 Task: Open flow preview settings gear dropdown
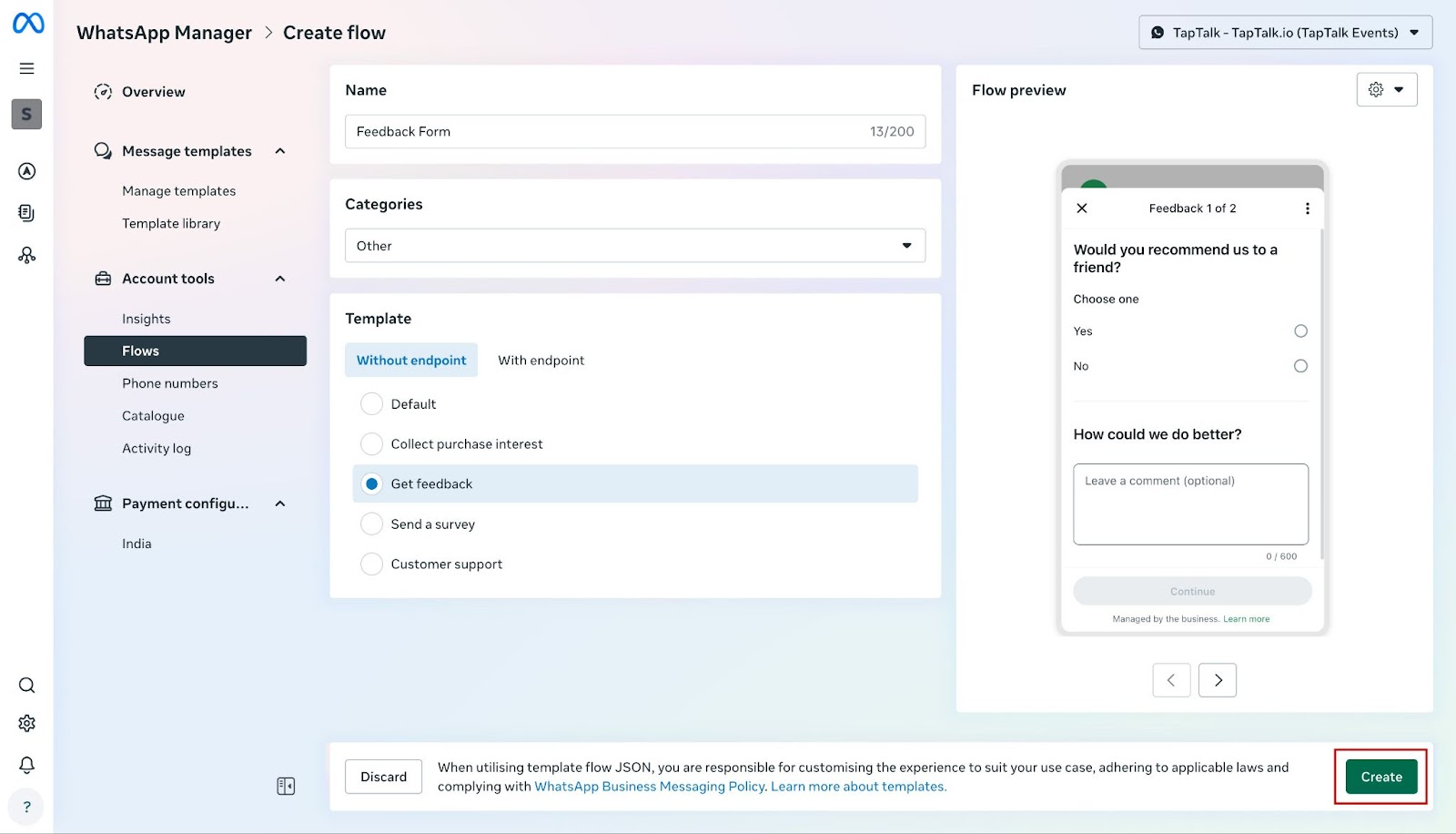click(x=1387, y=89)
